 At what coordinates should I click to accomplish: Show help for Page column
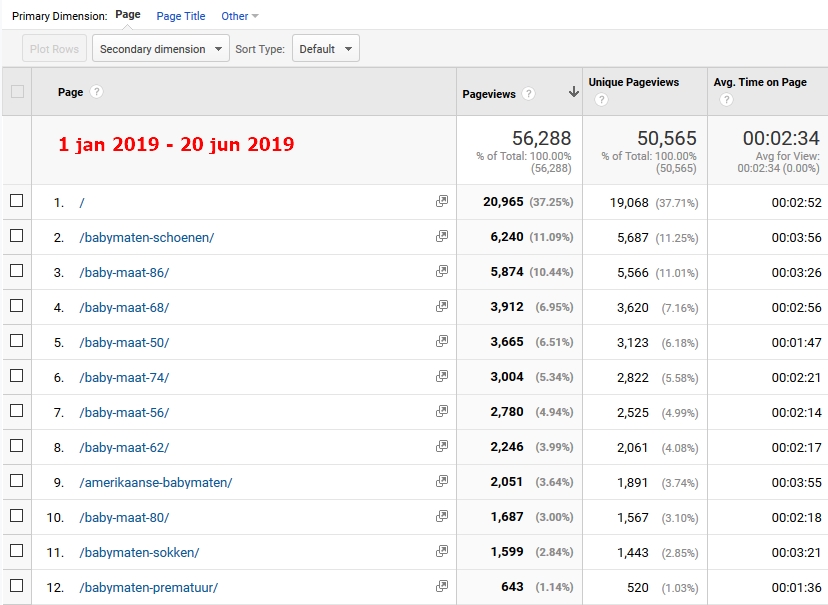[x=96, y=92]
